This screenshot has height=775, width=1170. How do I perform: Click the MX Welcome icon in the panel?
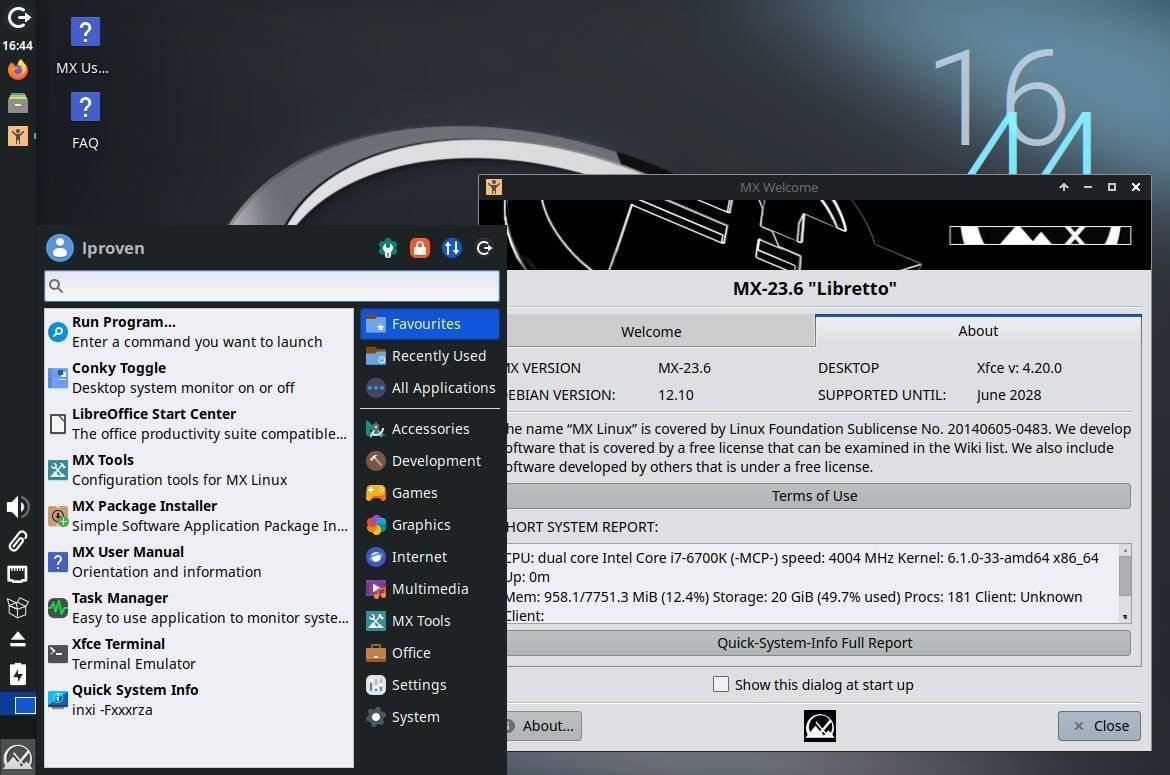point(18,136)
